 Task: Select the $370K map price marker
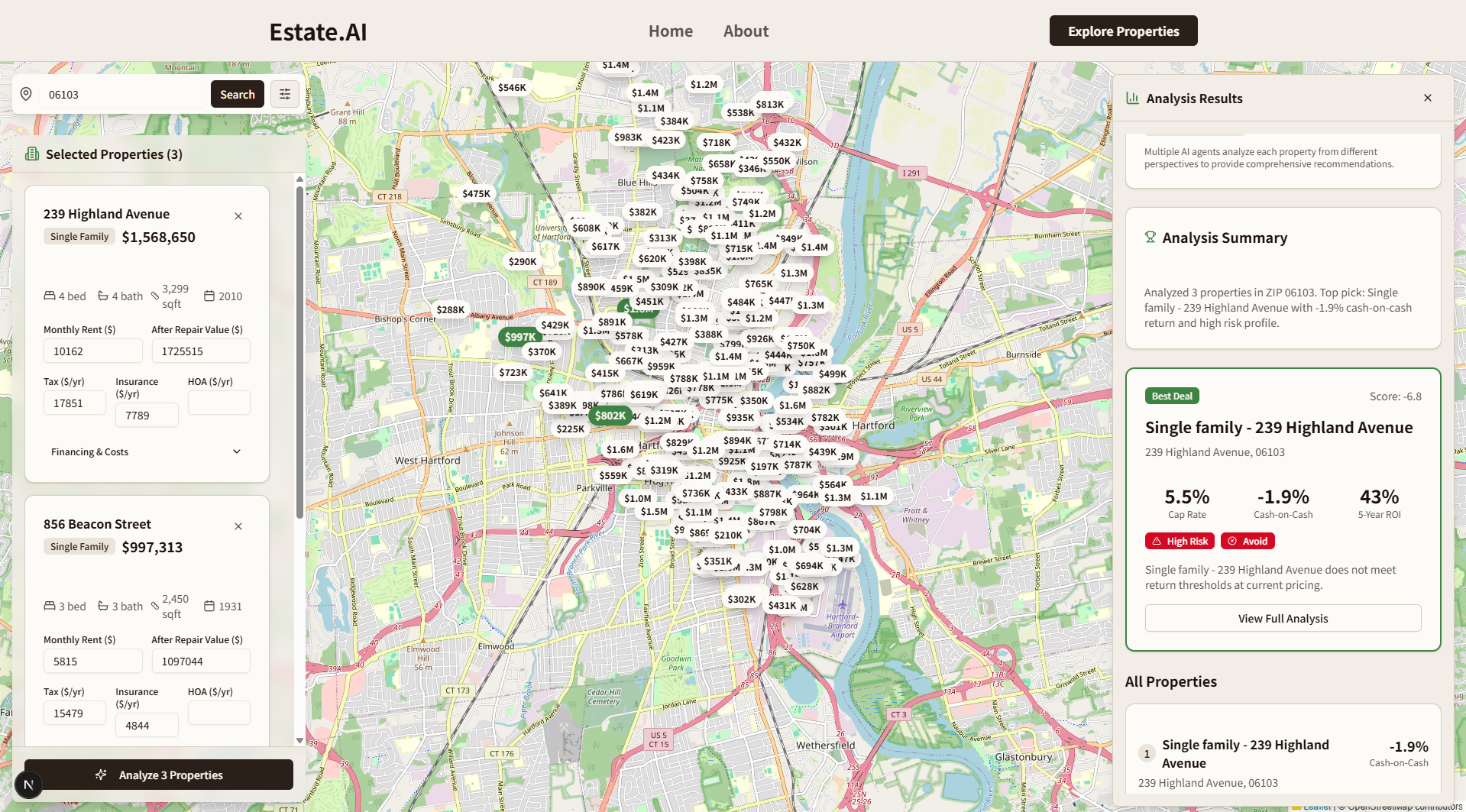click(542, 352)
